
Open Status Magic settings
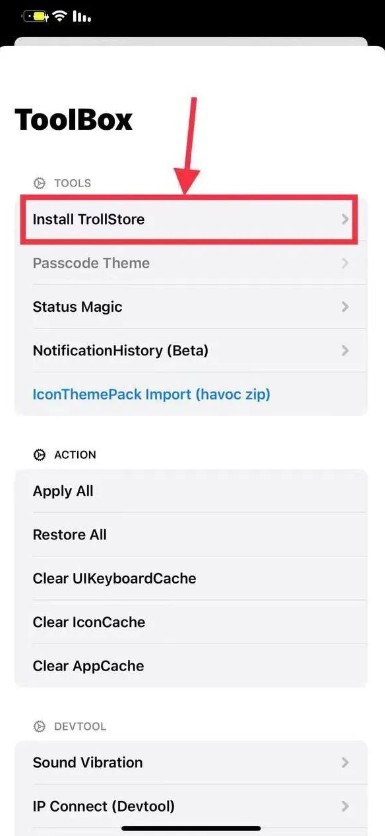pyautogui.click(x=190, y=307)
